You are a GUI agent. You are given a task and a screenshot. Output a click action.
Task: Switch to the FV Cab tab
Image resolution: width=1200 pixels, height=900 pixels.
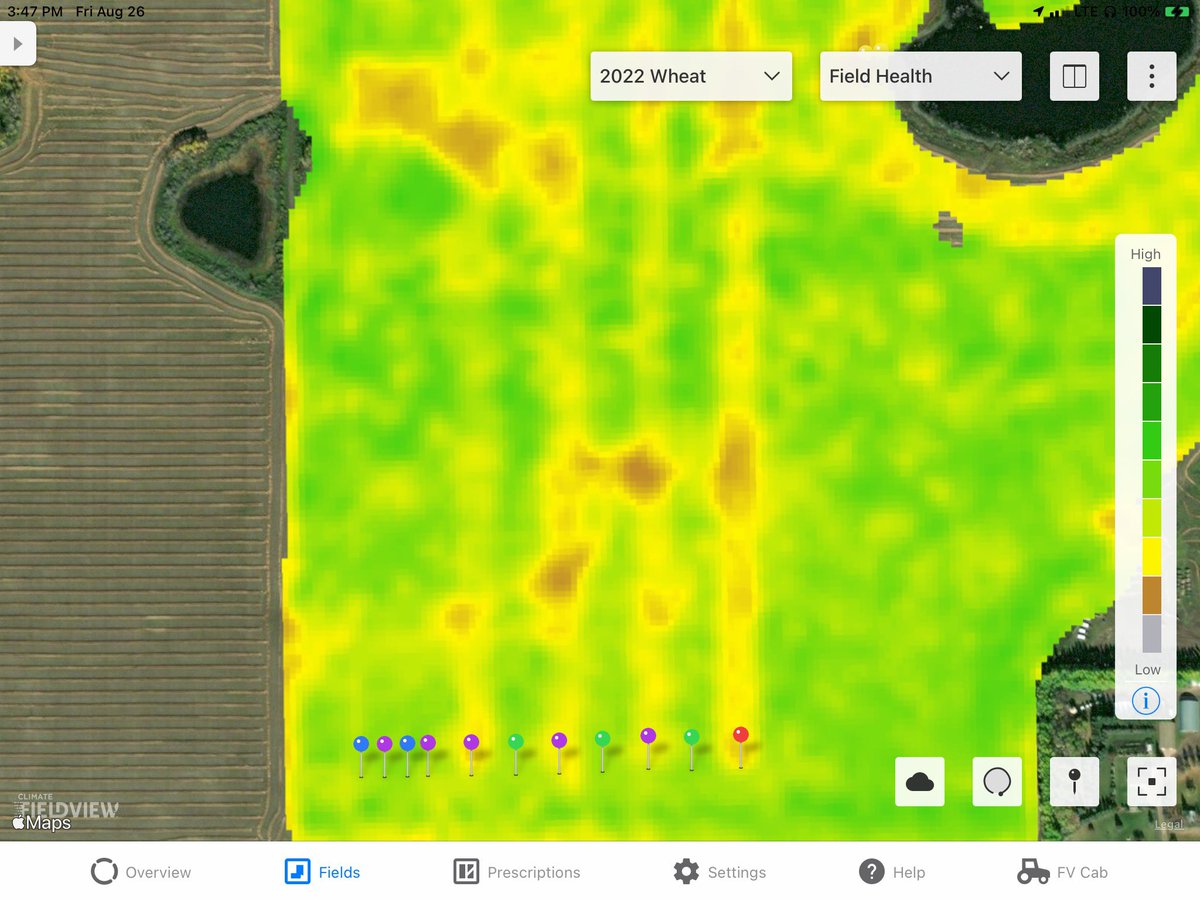pos(1063,872)
